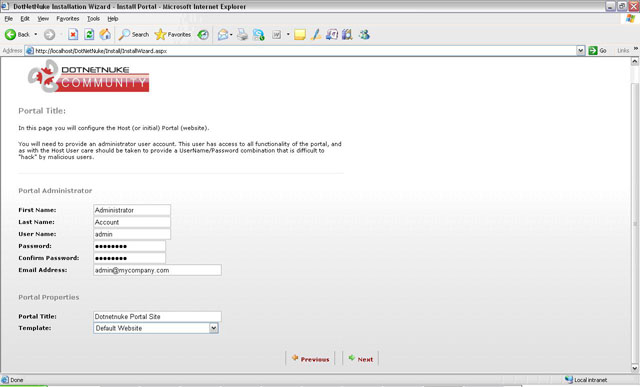Open the Tools menu
640x387 pixels.
93,19
